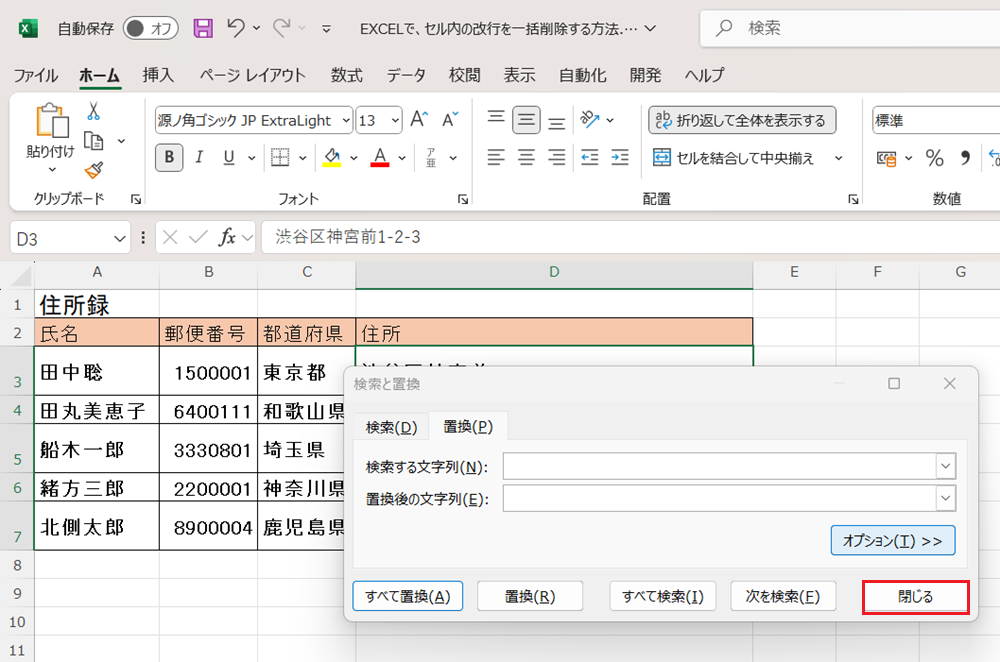Screen dimensions: 1000x662
Task: Expand borders options arrow
Action: [x=303, y=158]
